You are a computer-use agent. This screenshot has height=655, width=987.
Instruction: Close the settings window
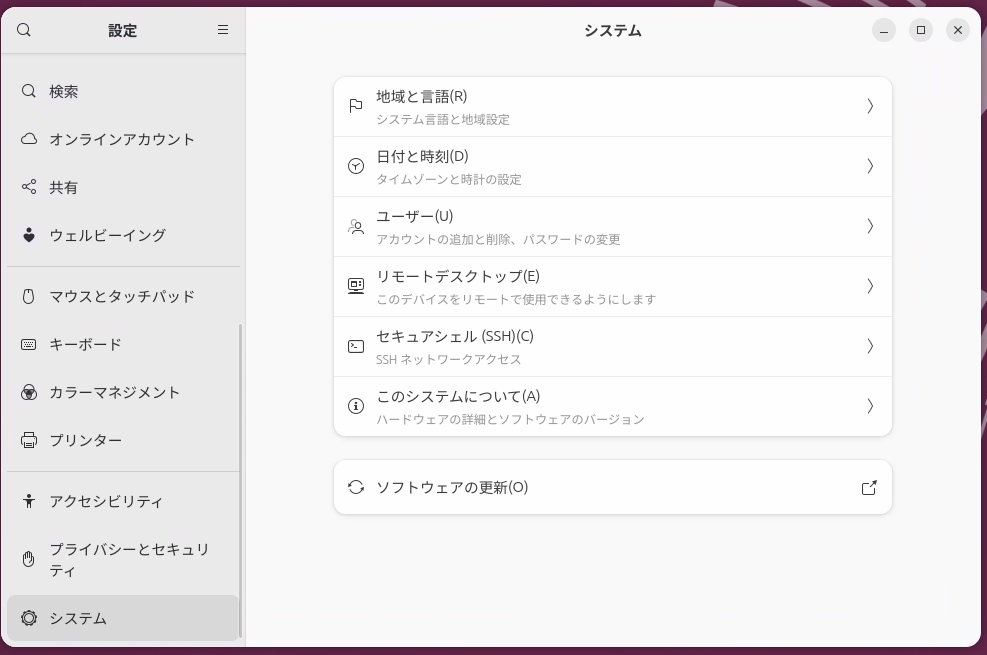(x=958, y=30)
